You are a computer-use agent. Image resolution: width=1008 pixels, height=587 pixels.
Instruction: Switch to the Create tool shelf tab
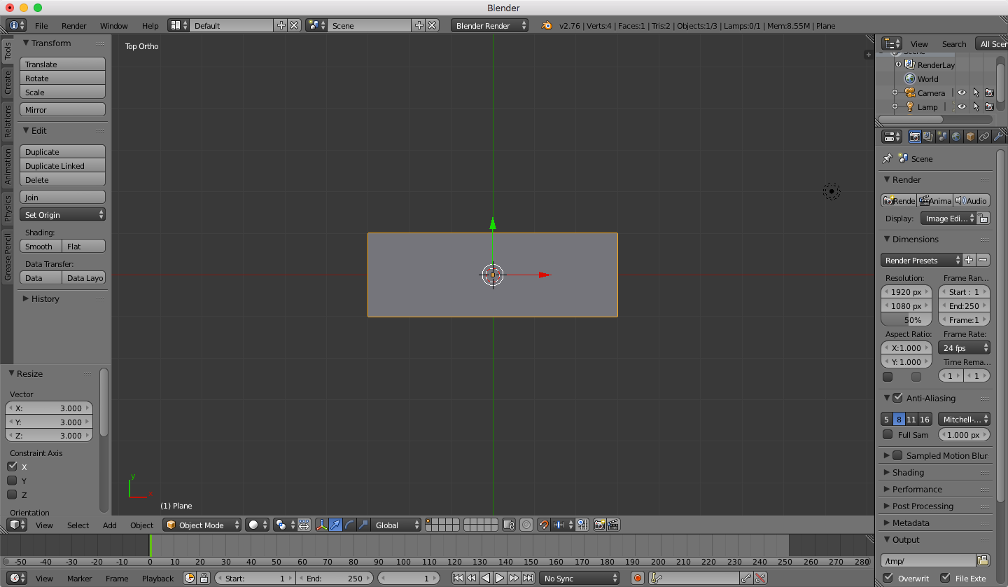tap(8, 83)
